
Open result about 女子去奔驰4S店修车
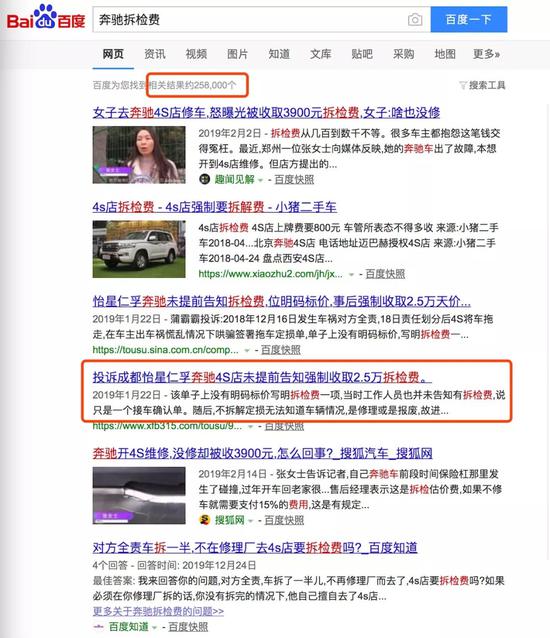tap(266, 112)
